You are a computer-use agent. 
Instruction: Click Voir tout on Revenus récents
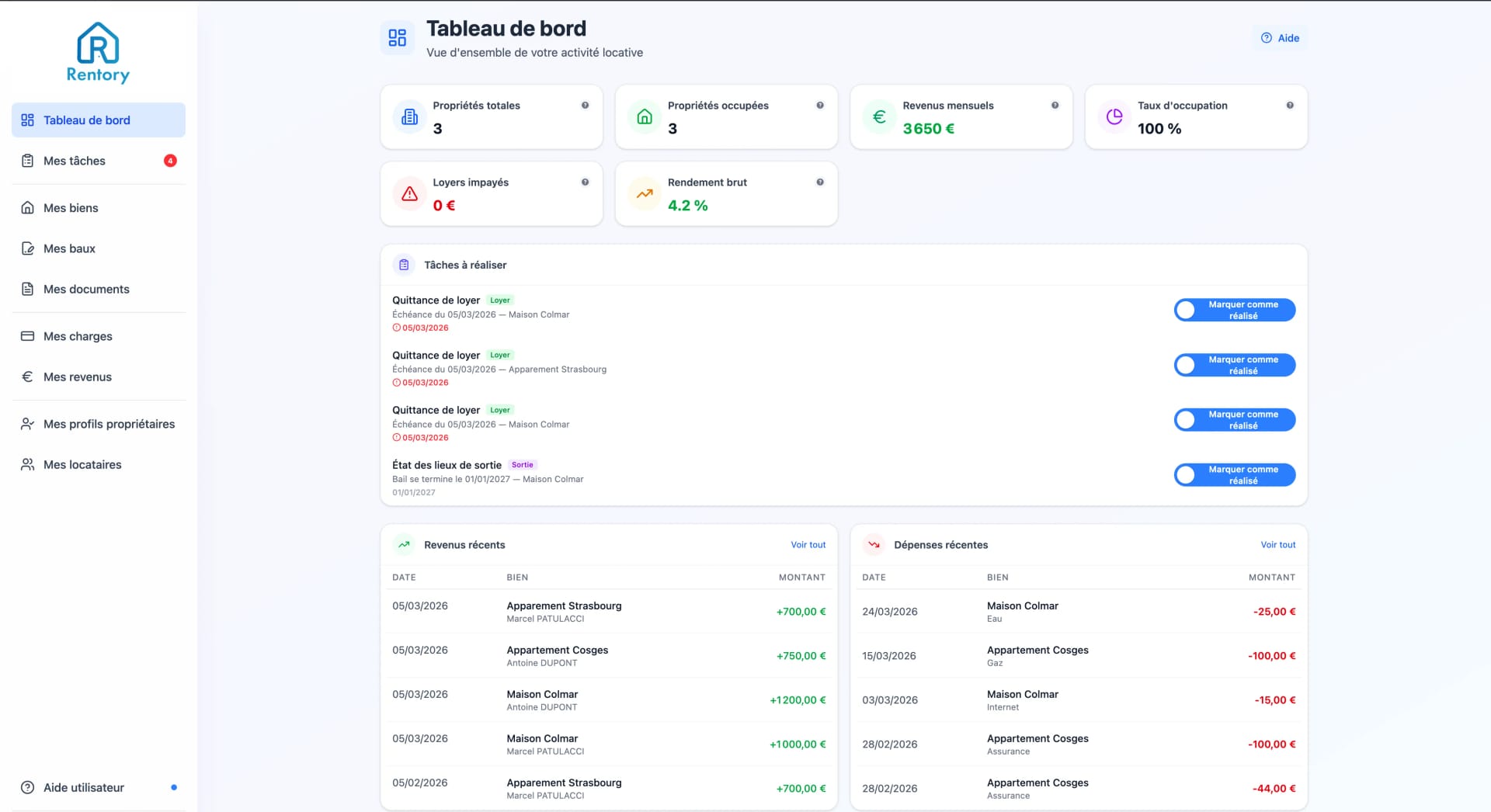(808, 544)
